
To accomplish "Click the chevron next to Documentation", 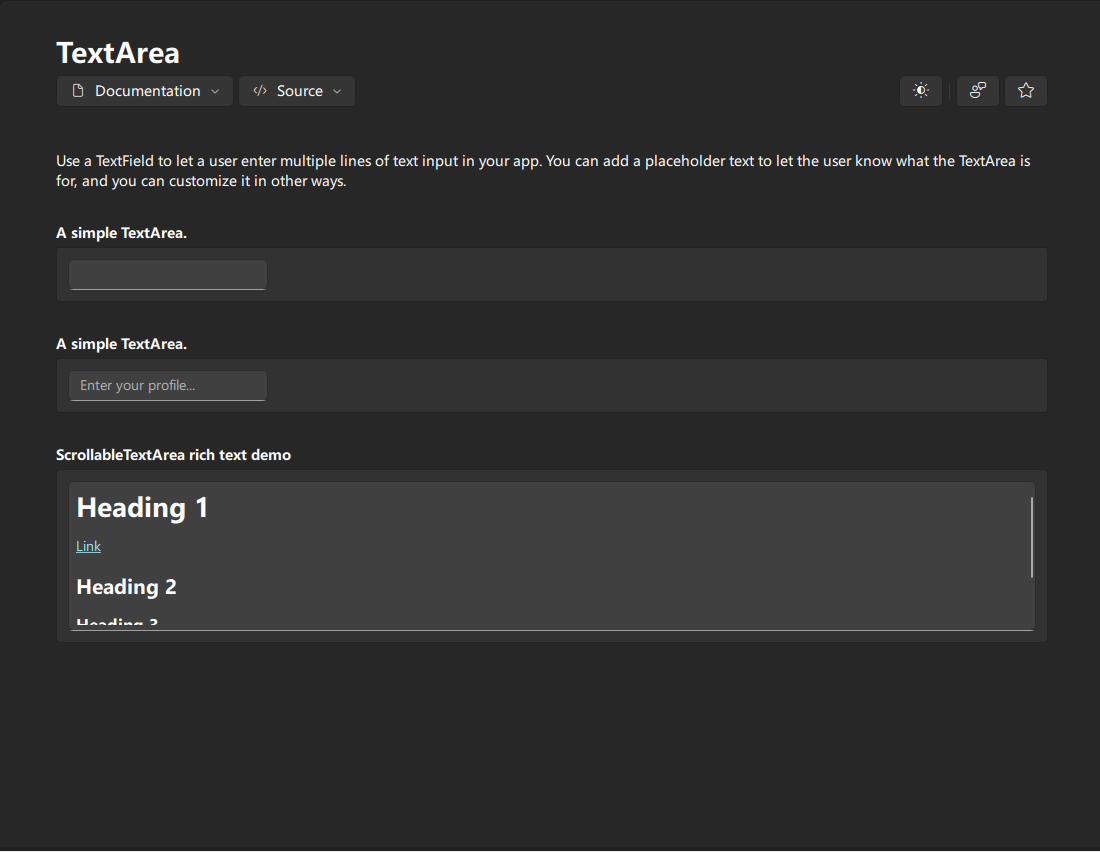I will [x=215, y=91].
